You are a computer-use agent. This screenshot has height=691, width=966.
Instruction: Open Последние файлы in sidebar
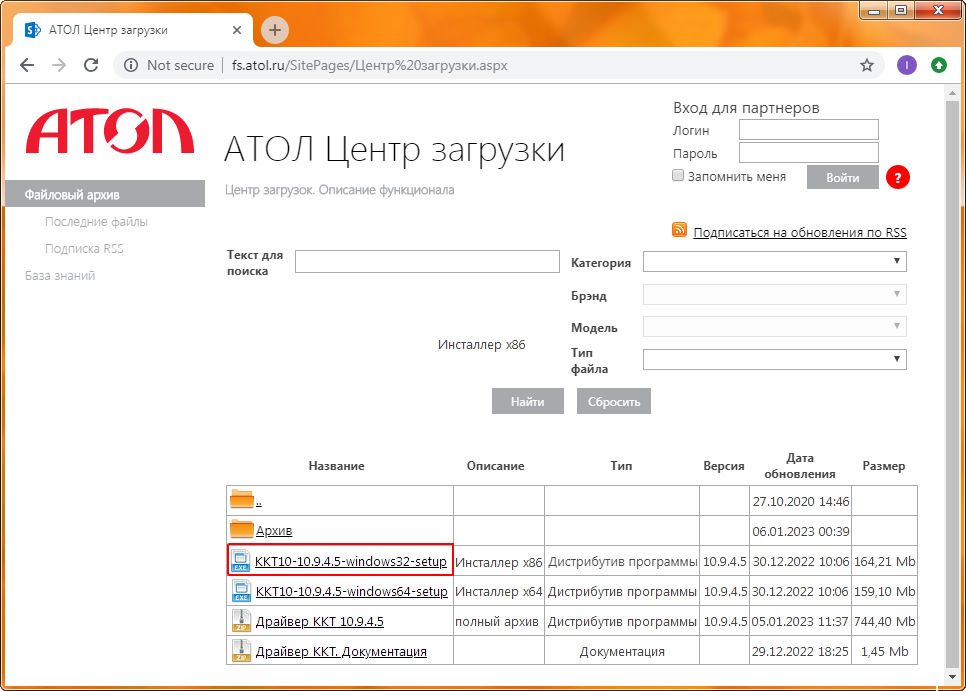(x=96, y=222)
